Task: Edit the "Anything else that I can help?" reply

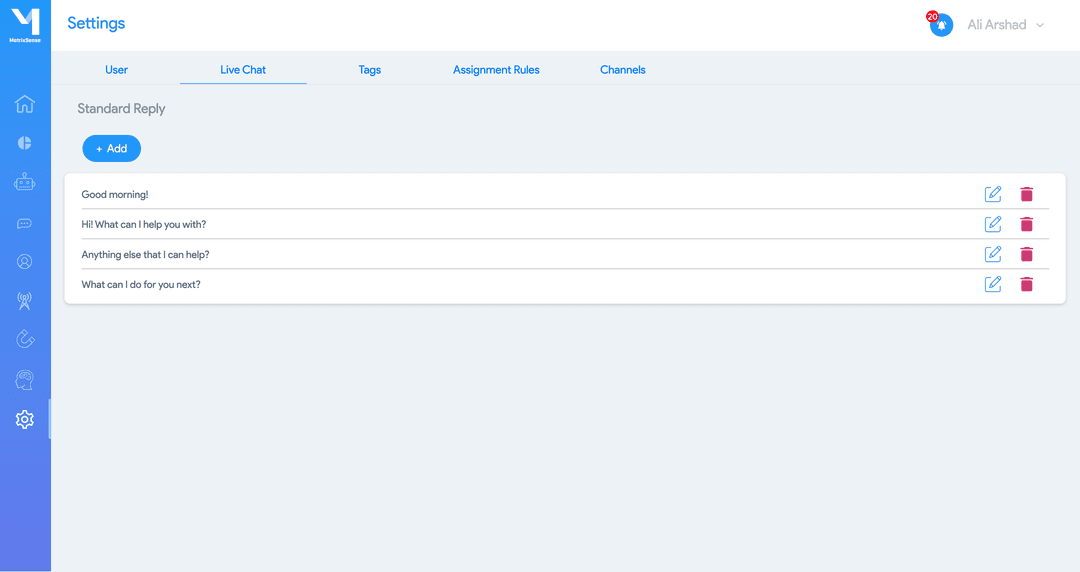Action: (993, 254)
